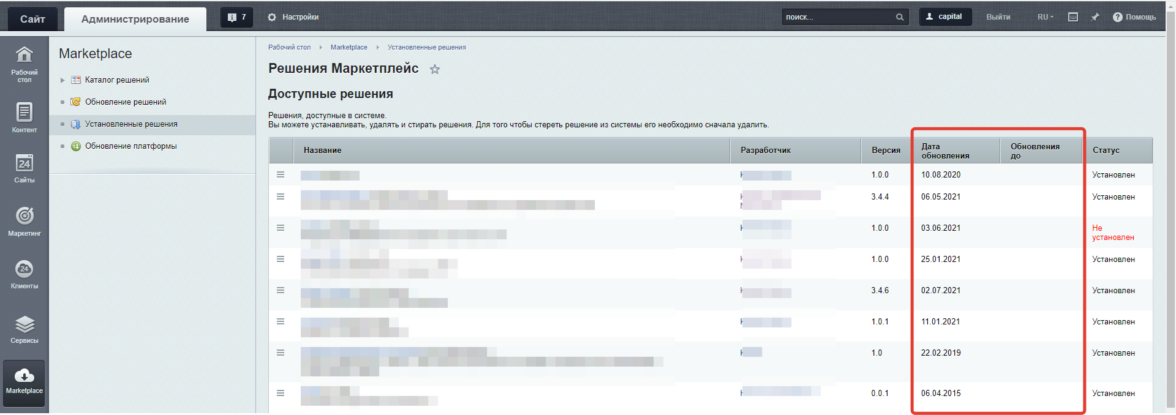Click the version 1.0.1 cell

(x=880, y=321)
